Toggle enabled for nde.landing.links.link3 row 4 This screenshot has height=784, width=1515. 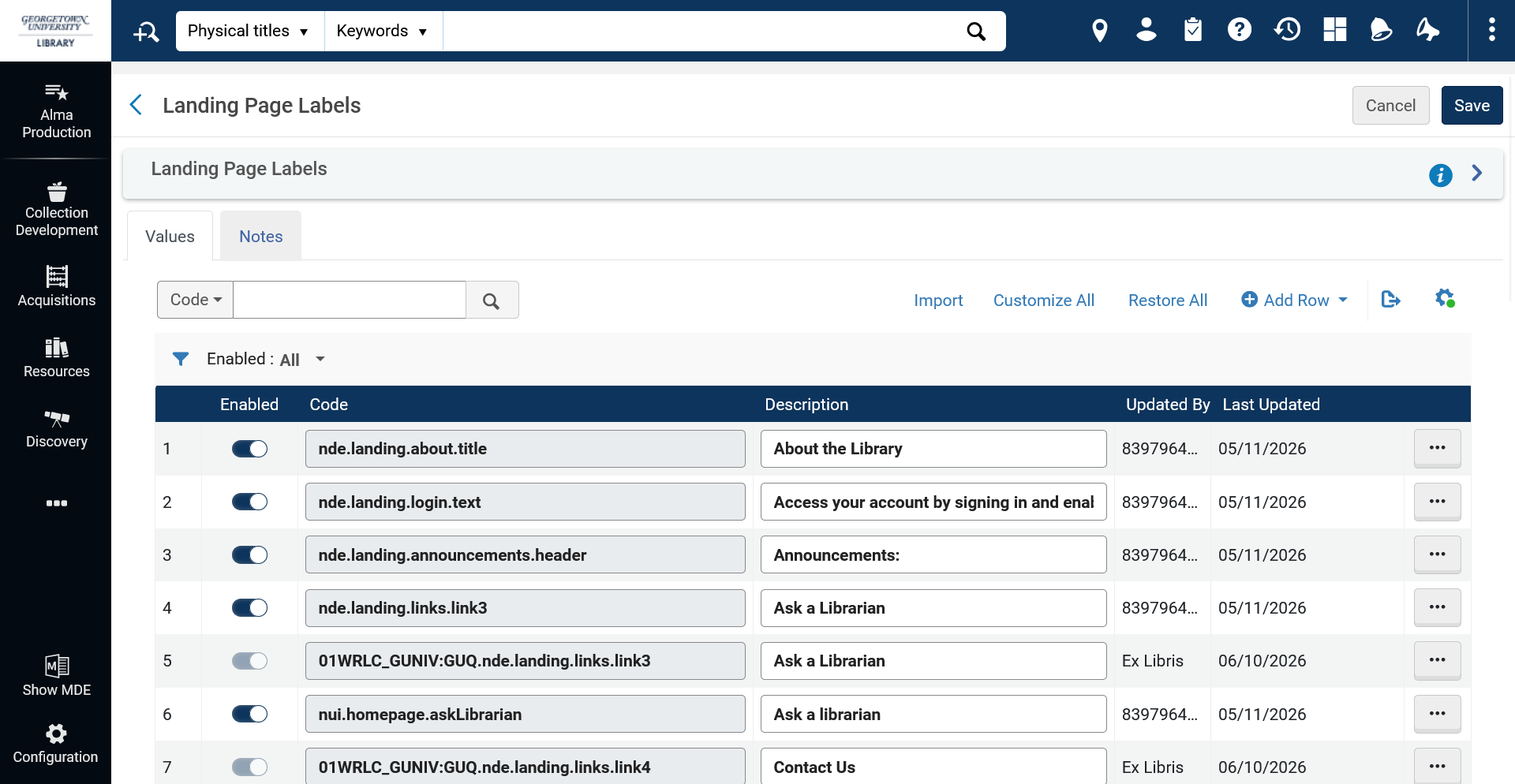tap(249, 607)
